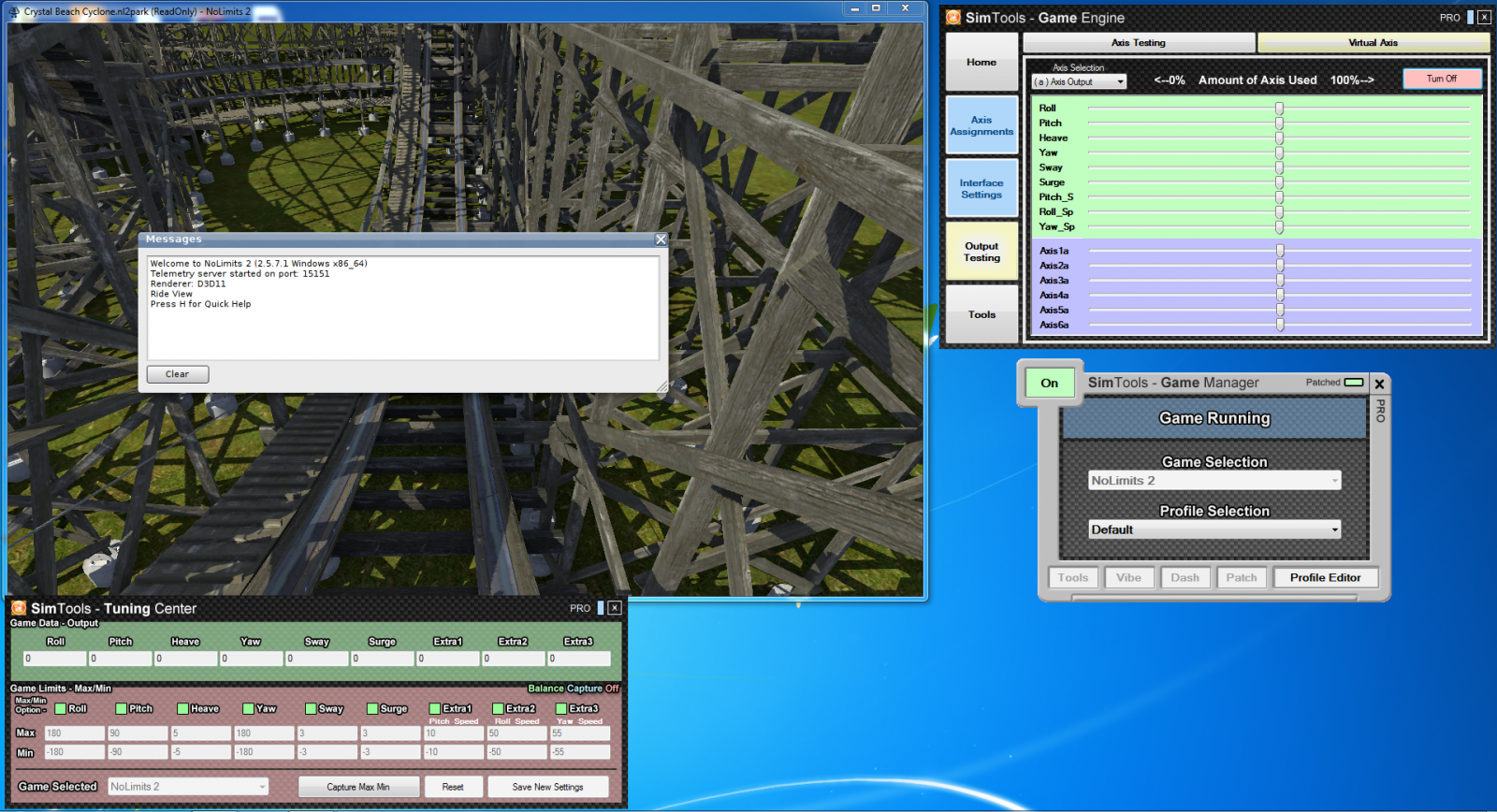Toggle the Heave Max/Min option checkbox
This screenshot has height=812, width=1497.
183,709
